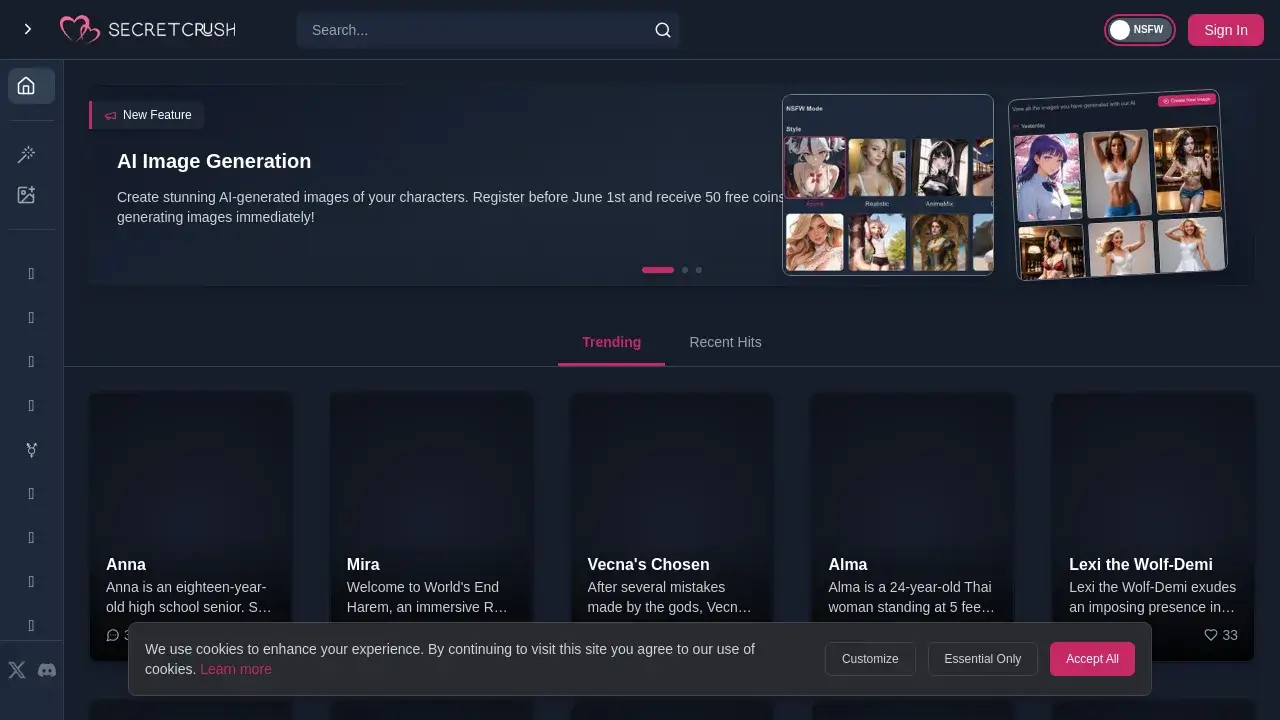Image resolution: width=1280 pixels, height=720 pixels.
Task: Click the gender filter icon in sidebar
Action: pyautogui.click(x=31, y=449)
